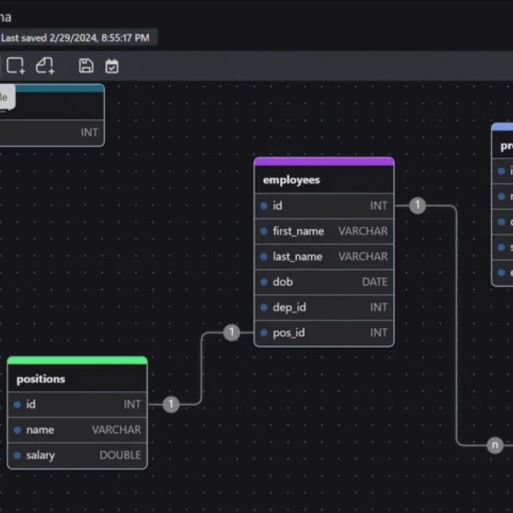Click the INT type of pos_id
Screen dimensions: 513x513
point(379,333)
